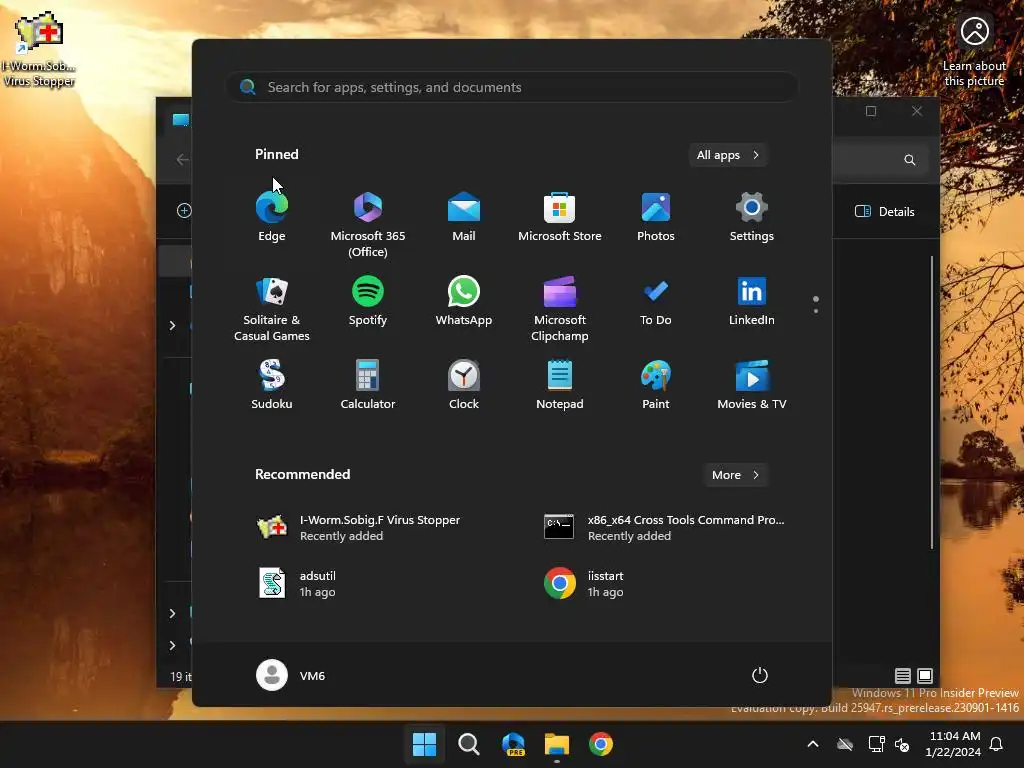Open Settings from the pinned apps
Viewport: 1024px width, 768px height.
click(x=752, y=217)
